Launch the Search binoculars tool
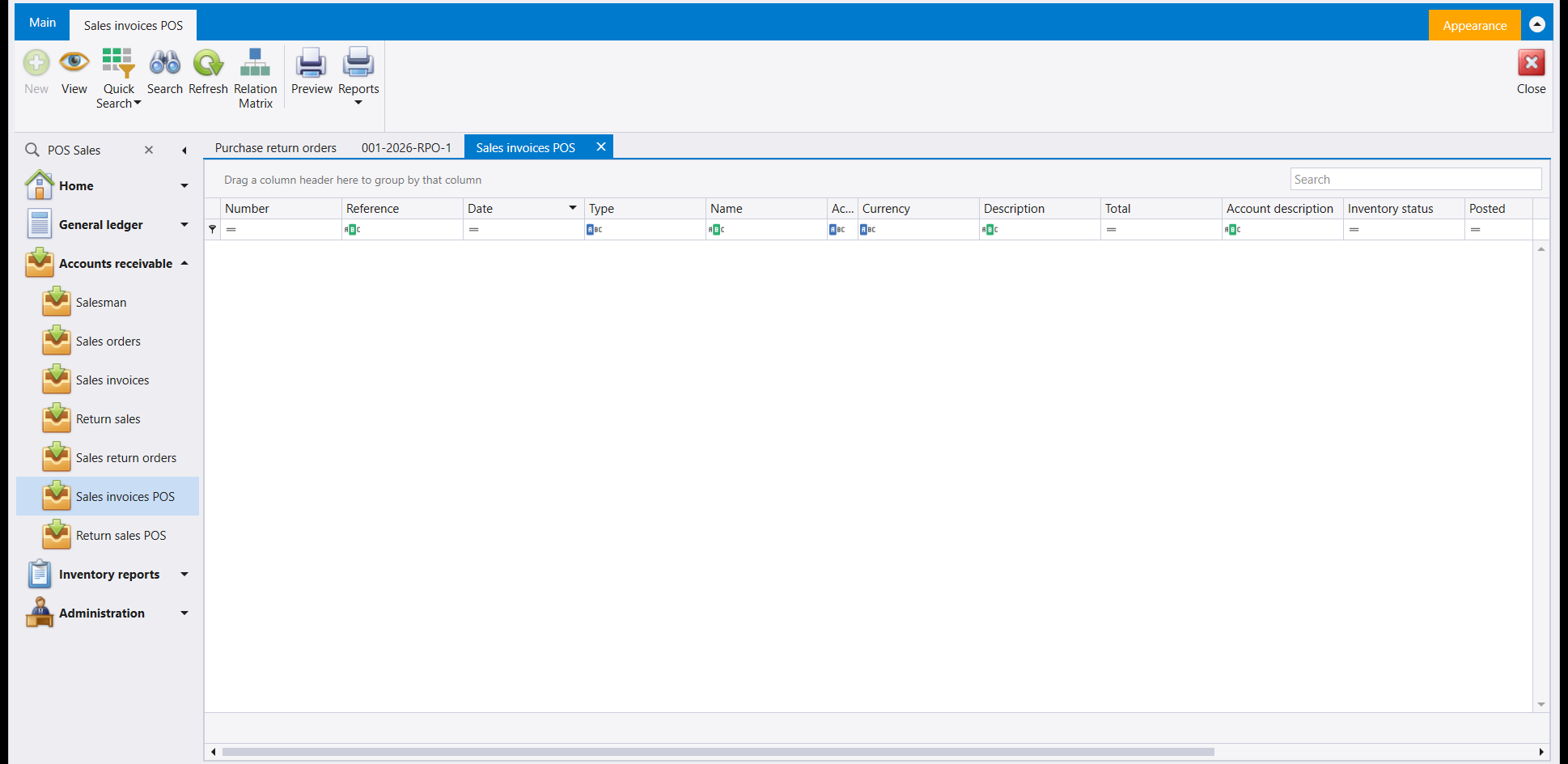 165,63
